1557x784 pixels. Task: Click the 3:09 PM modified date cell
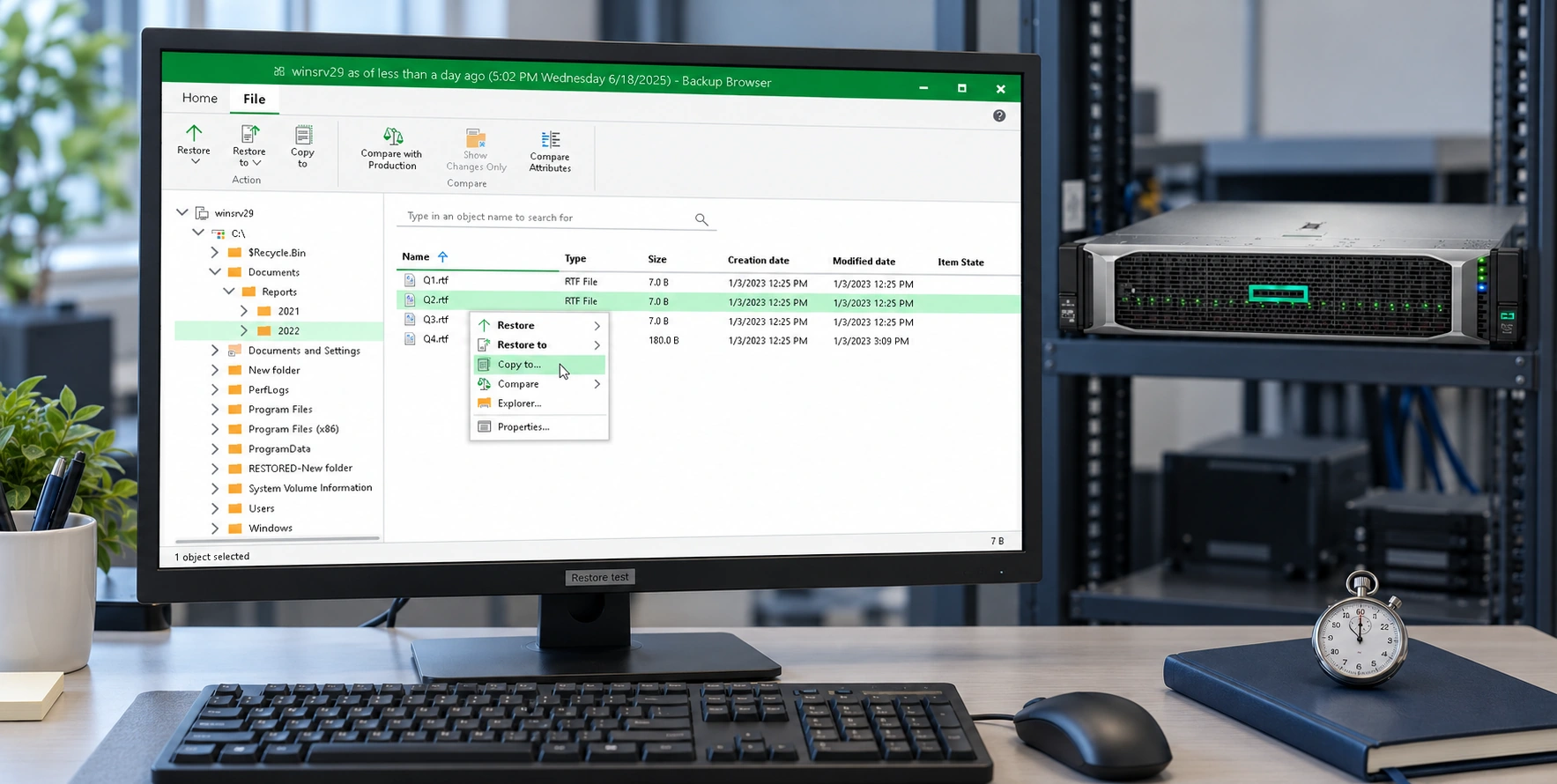pyautogui.click(x=871, y=341)
